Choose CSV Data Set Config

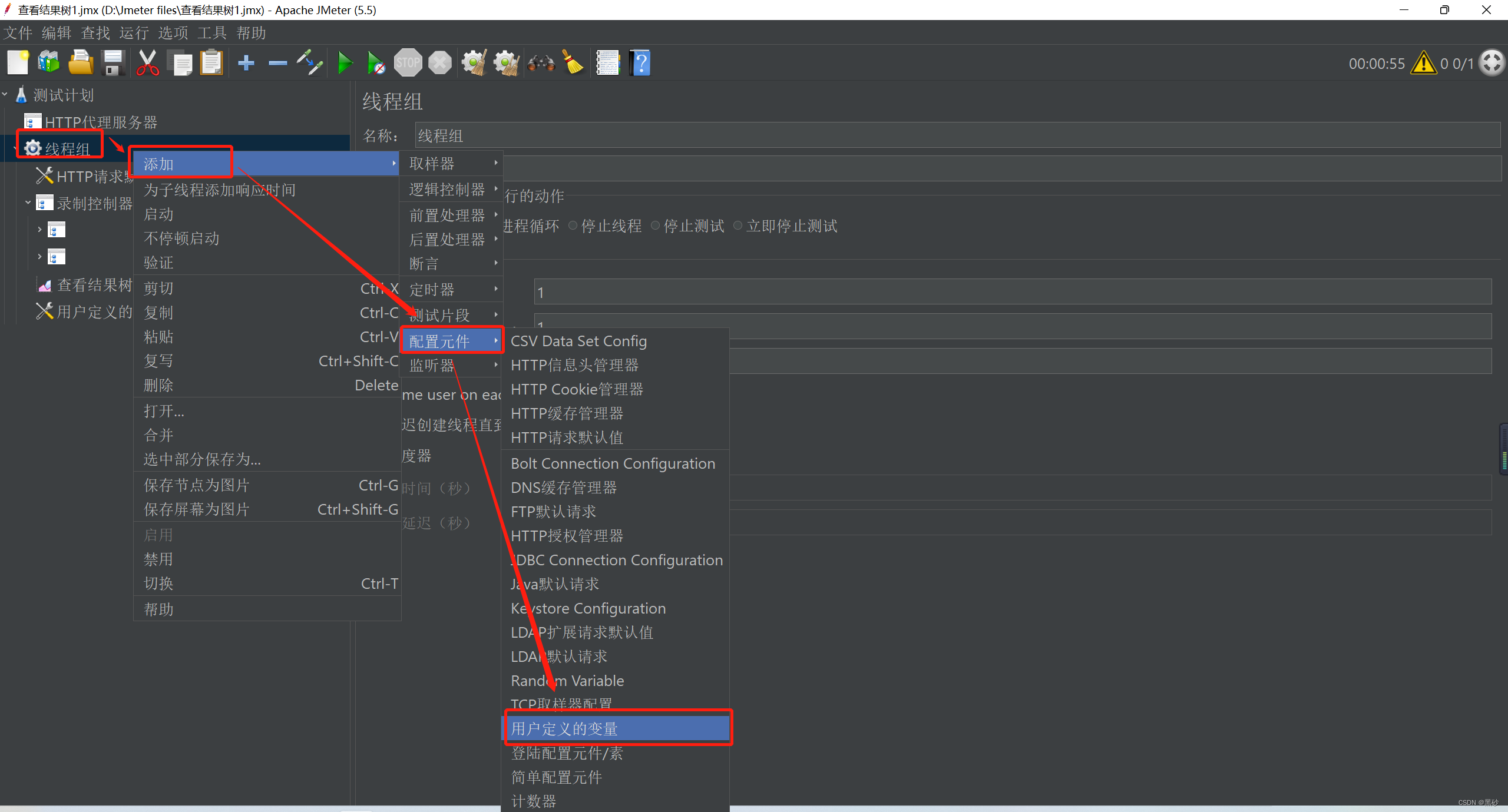tap(616, 341)
